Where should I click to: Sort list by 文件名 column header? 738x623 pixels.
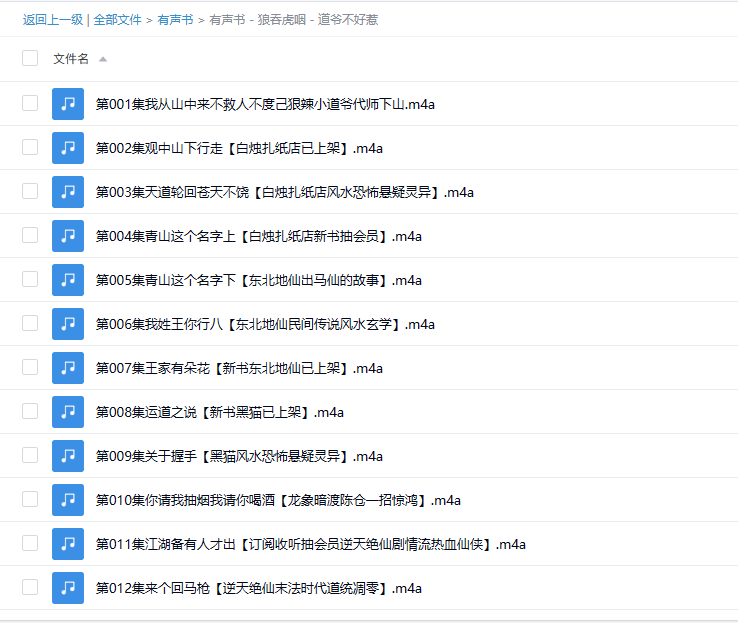pos(71,59)
